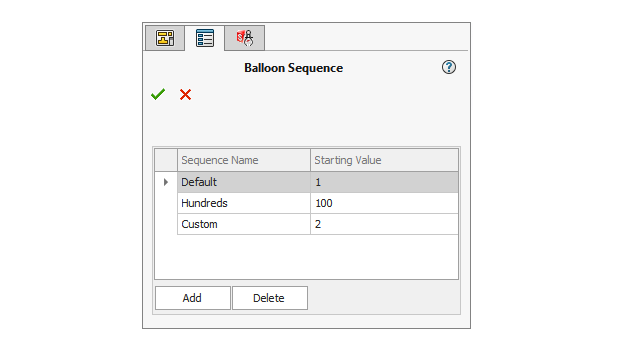Click the Sequence Name column header
This screenshot has width=640, height=360.
[244, 160]
